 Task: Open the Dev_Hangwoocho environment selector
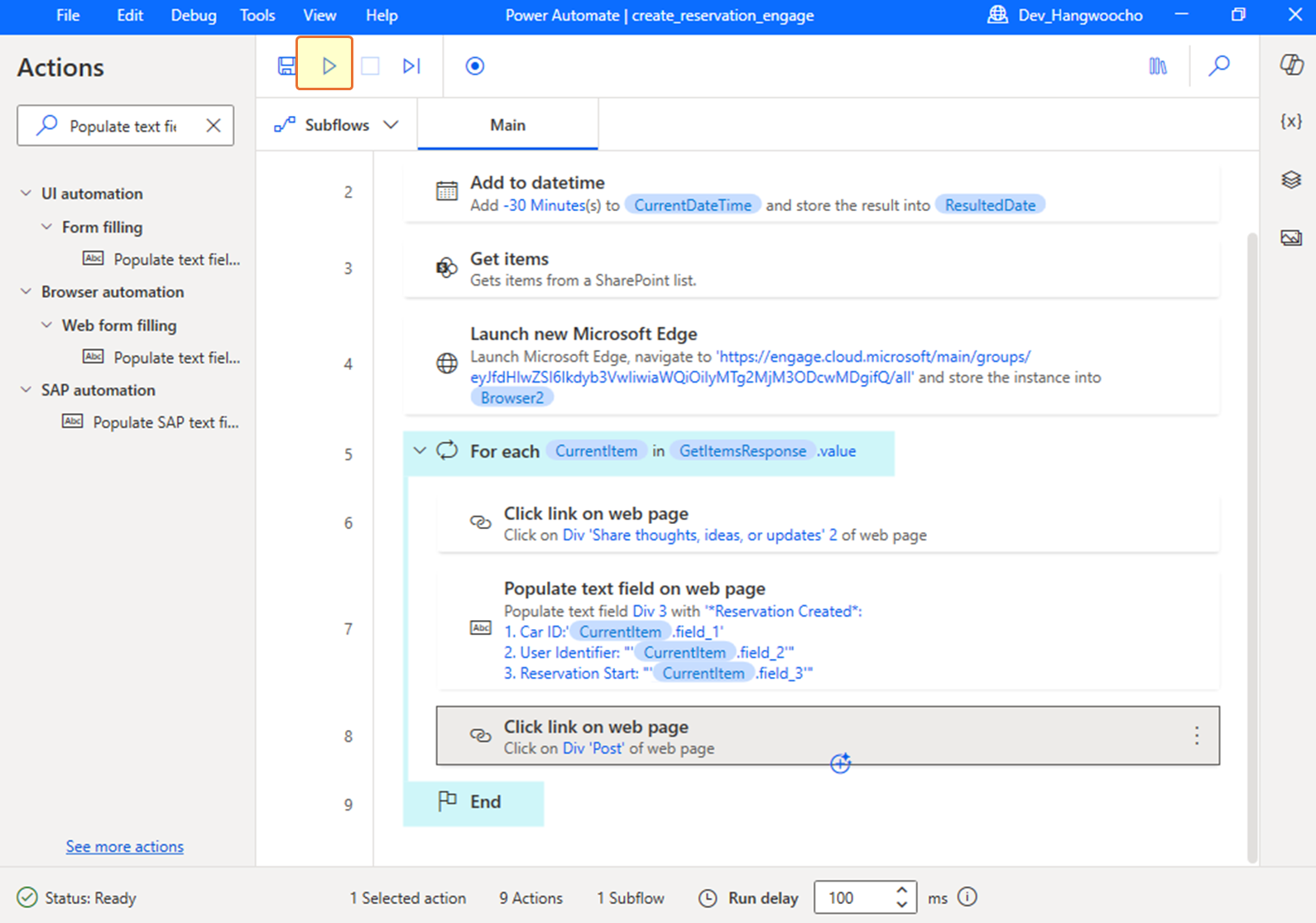[1065, 16]
